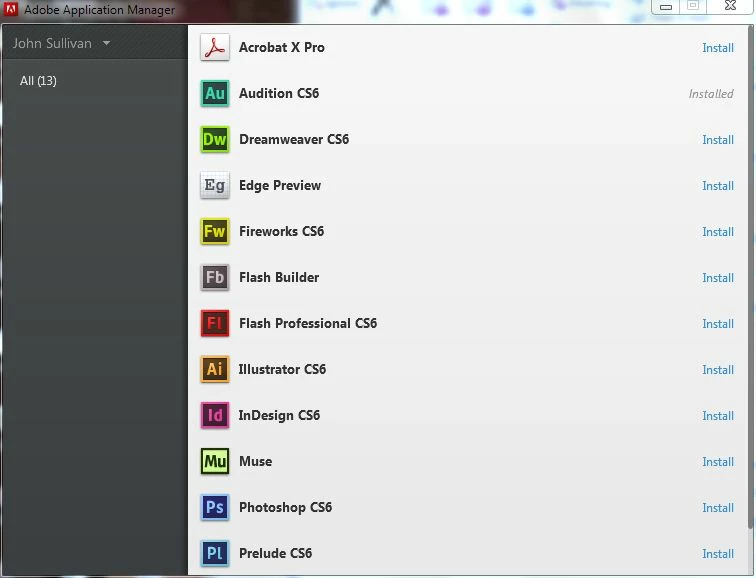Click the Installed status for Audition CS6
Image resolution: width=756 pixels, height=578 pixels.
[x=711, y=94]
